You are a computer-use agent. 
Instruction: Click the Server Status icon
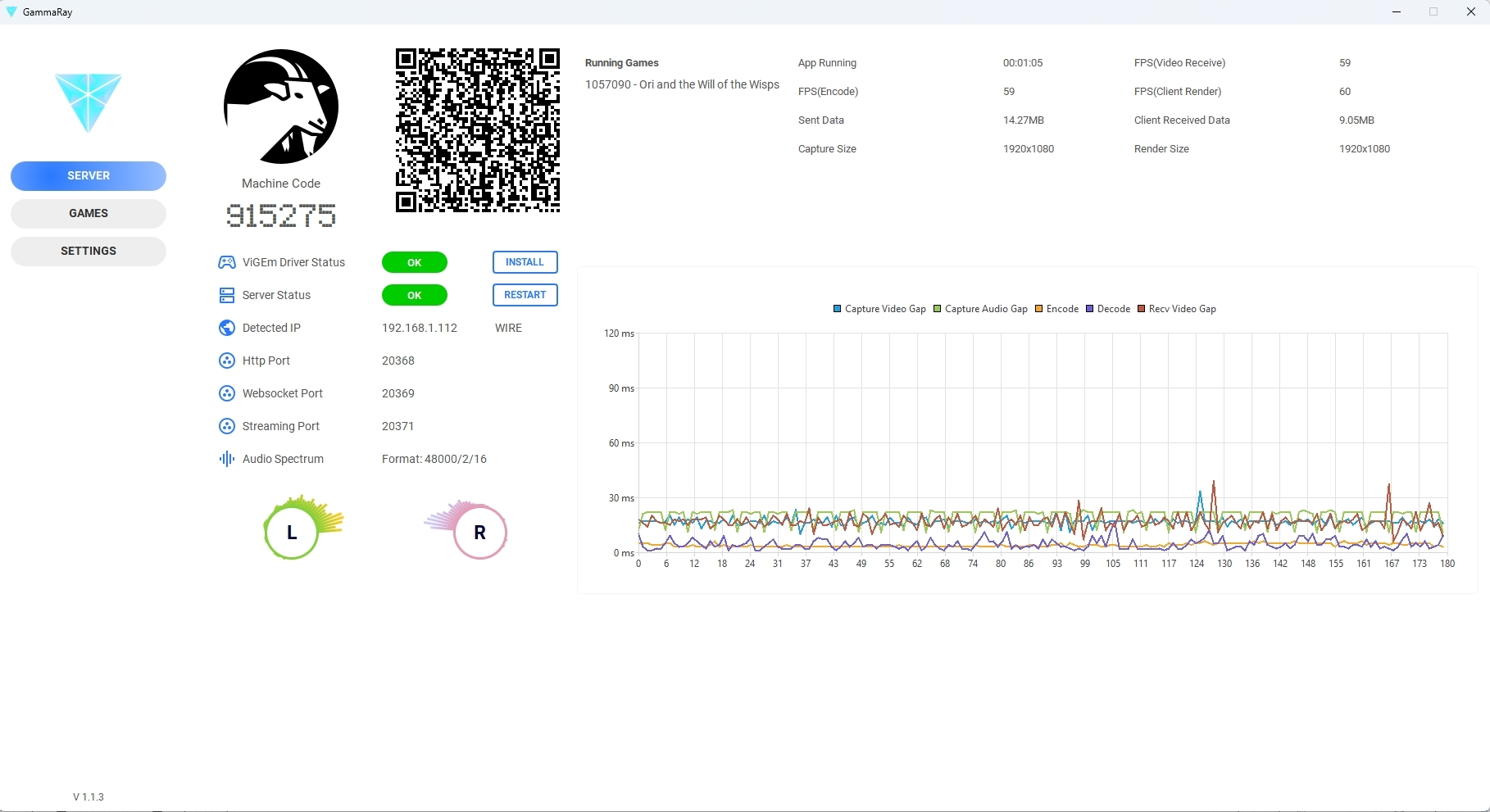pos(227,295)
